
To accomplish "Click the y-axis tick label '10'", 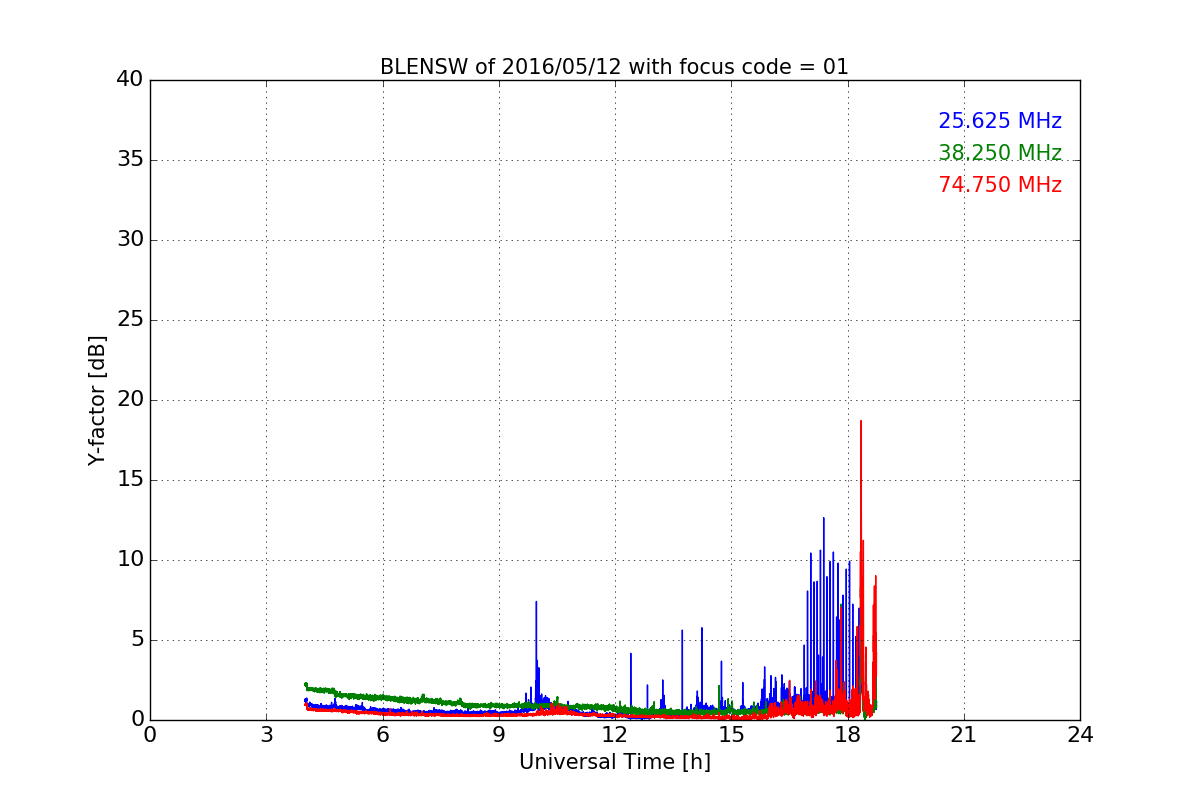I will 130,560.
